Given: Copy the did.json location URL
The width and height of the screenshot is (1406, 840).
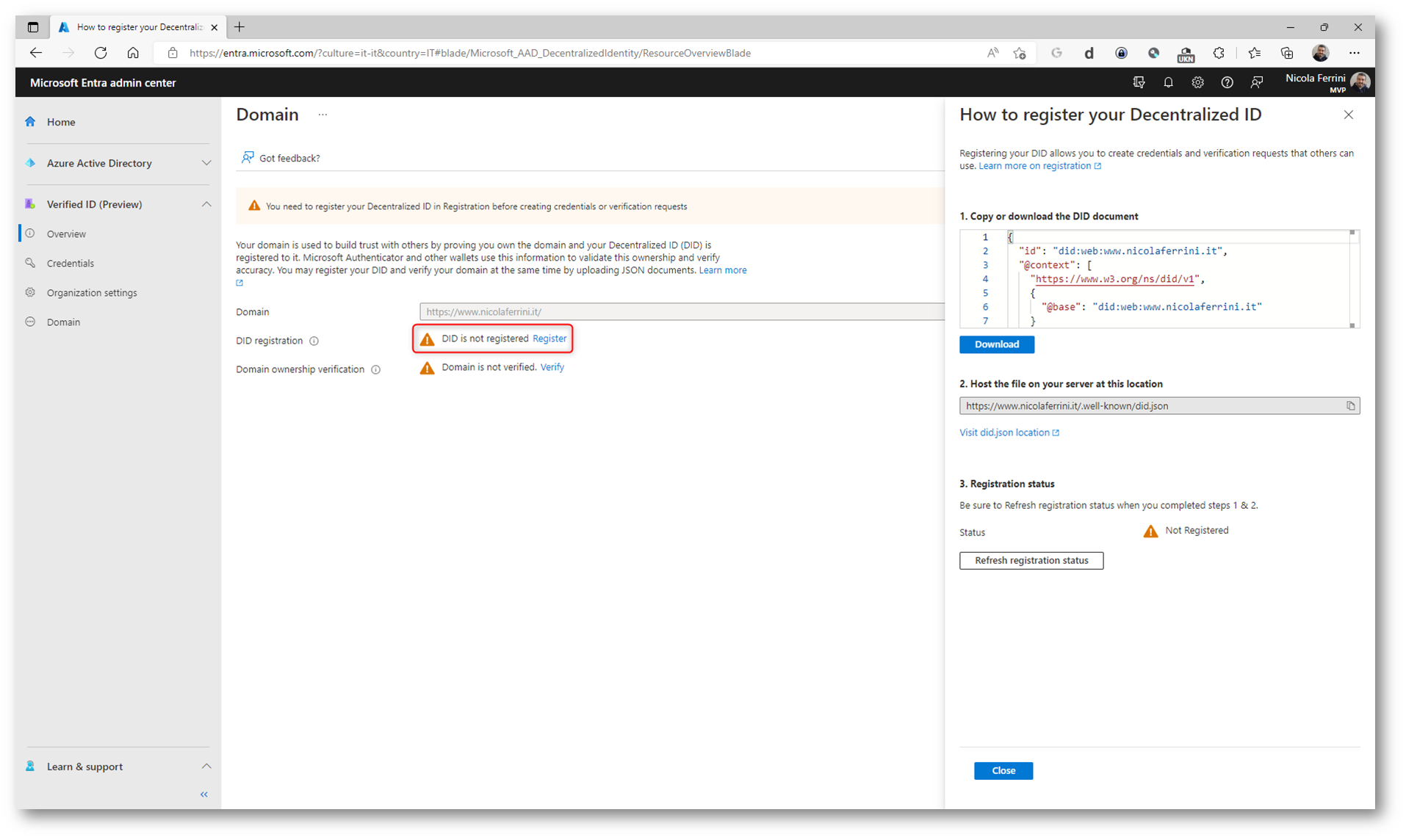Looking at the screenshot, I should point(1350,406).
